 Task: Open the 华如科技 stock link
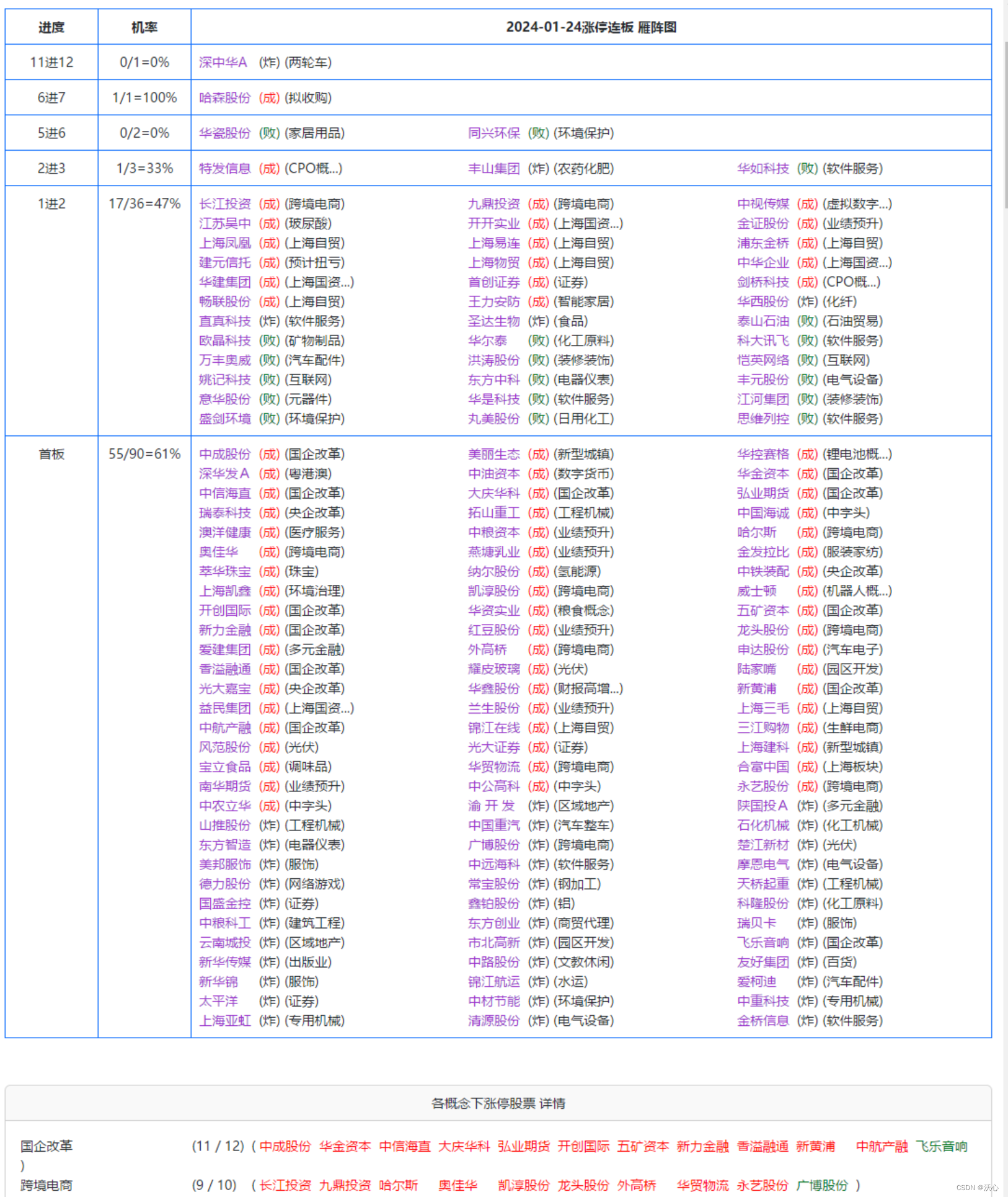tap(763, 169)
